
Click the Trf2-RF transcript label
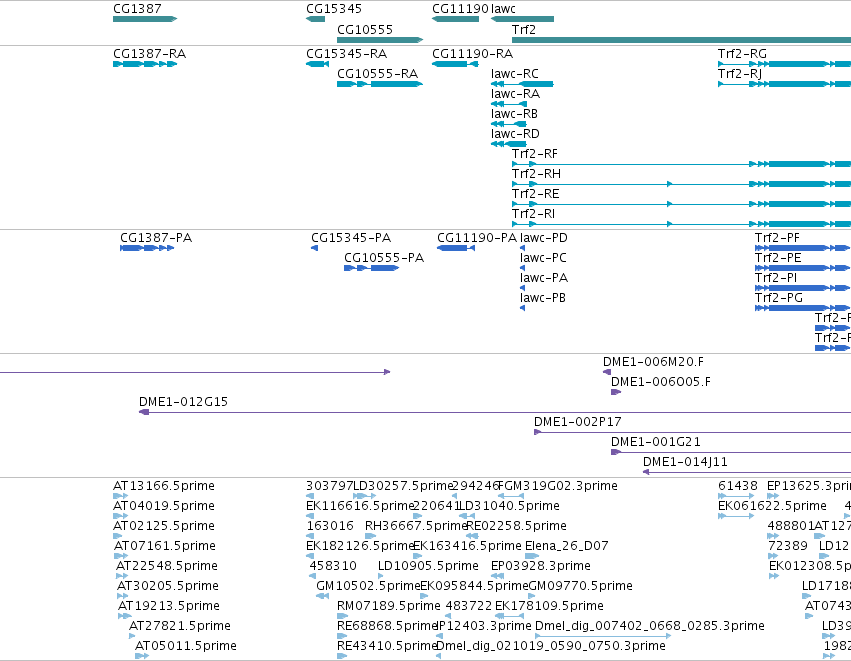point(535,154)
